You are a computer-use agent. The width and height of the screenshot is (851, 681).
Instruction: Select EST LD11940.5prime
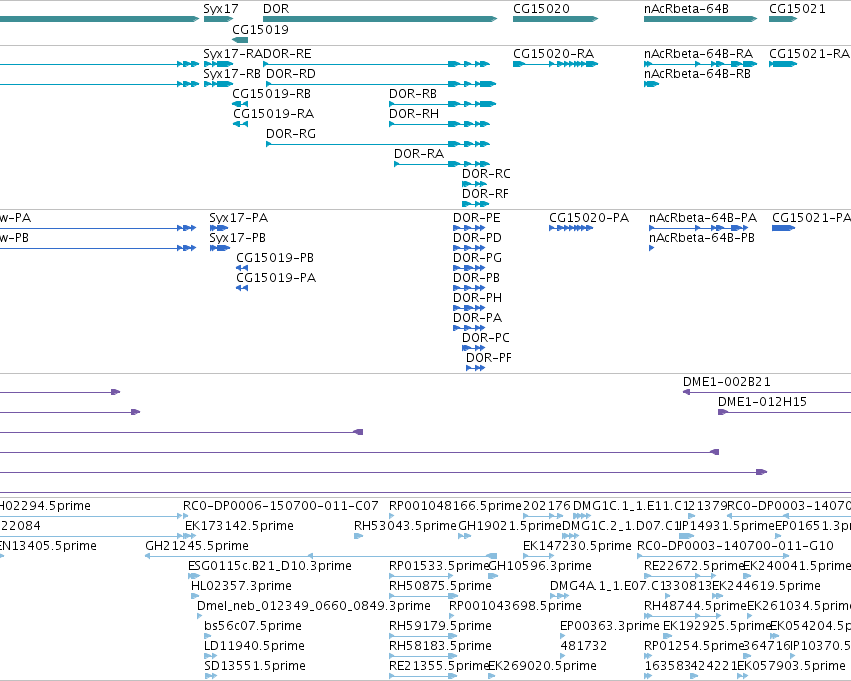coord(254,646)
